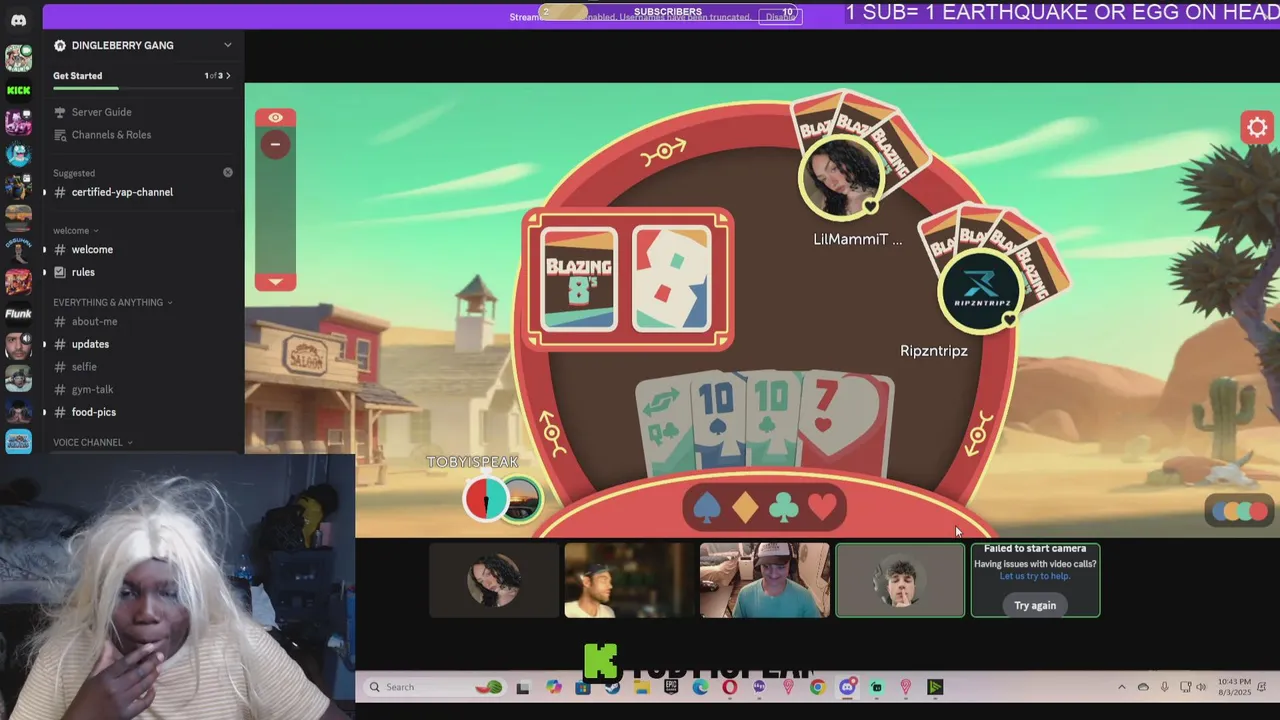Select the green-outlined avatar tile
Screen dimensions: 1280x720
(900, 580)
